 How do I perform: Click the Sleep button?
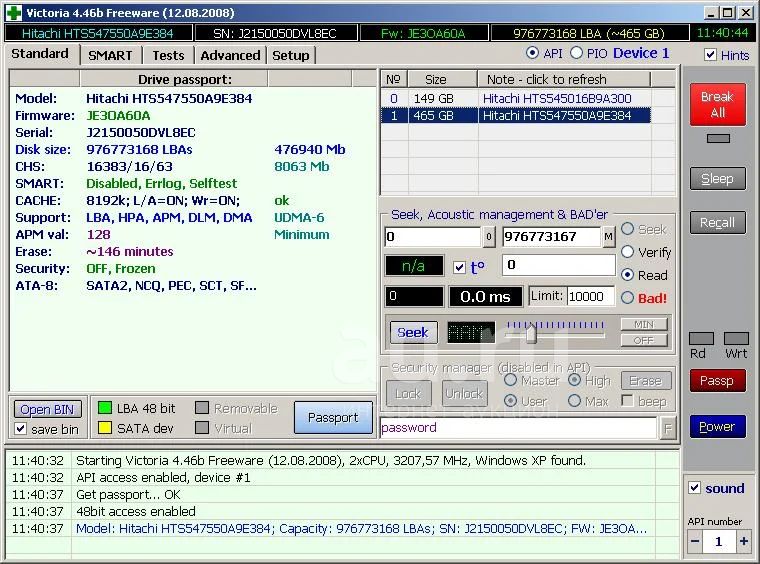(718, 179)
